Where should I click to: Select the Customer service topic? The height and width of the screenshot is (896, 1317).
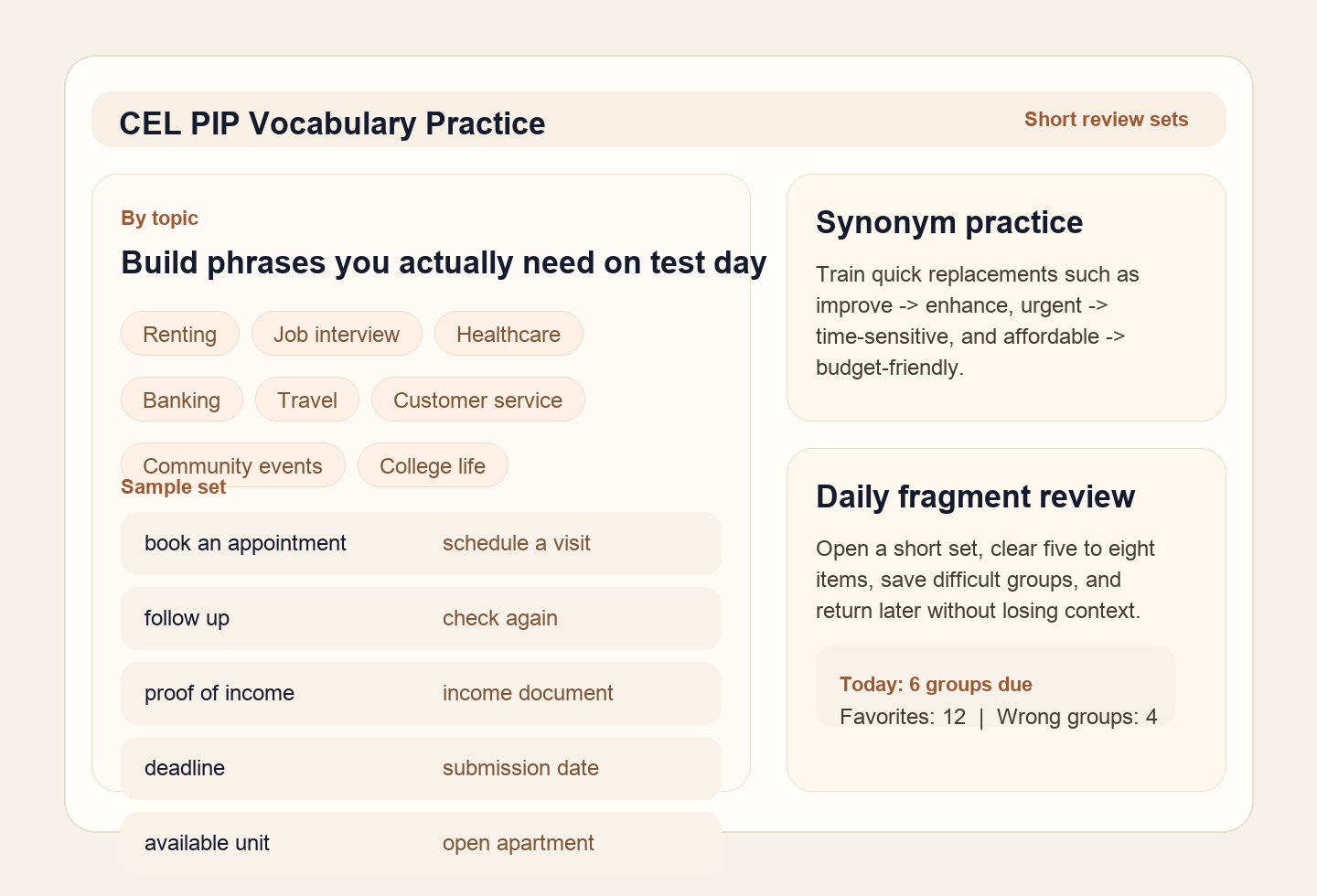pyautogui.click(x=477, y=400)
